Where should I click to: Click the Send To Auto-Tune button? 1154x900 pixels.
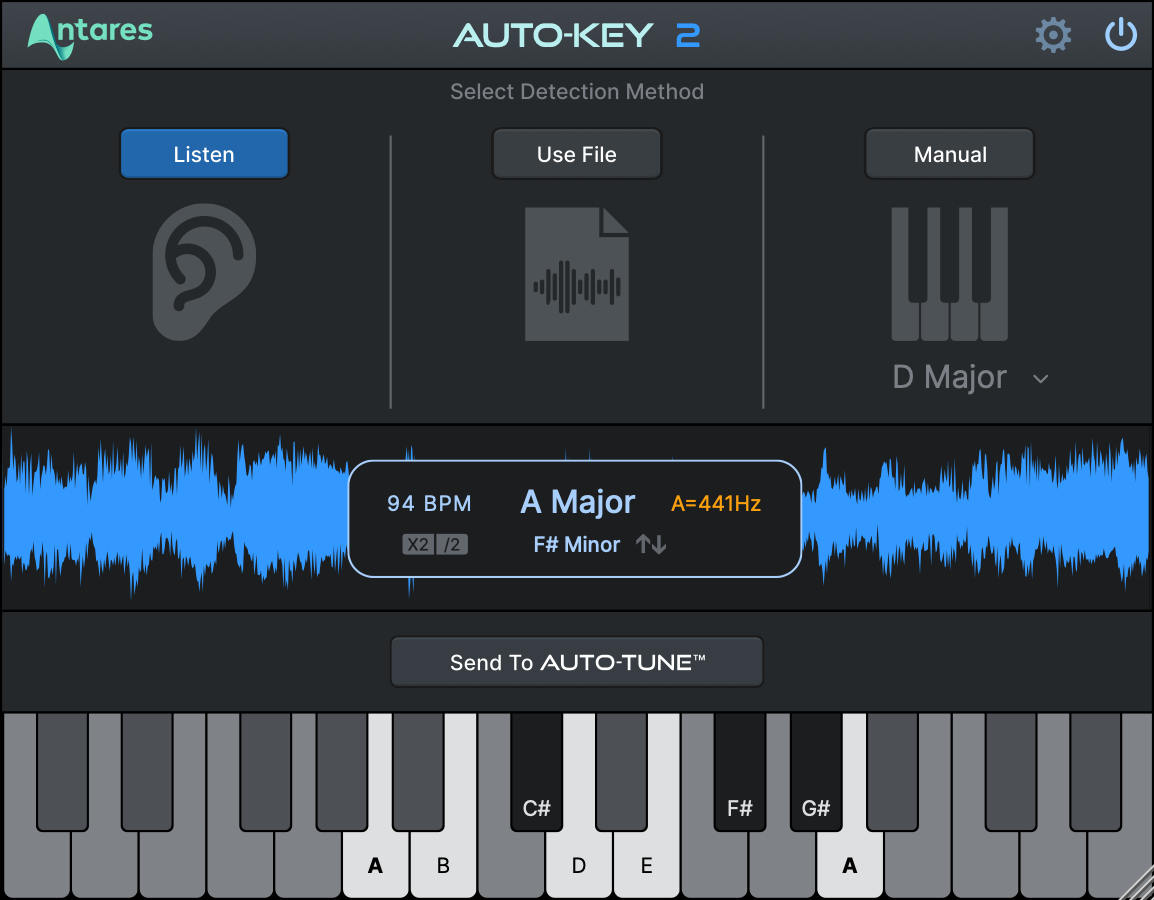pyautogui.click(x=577, y=661)
